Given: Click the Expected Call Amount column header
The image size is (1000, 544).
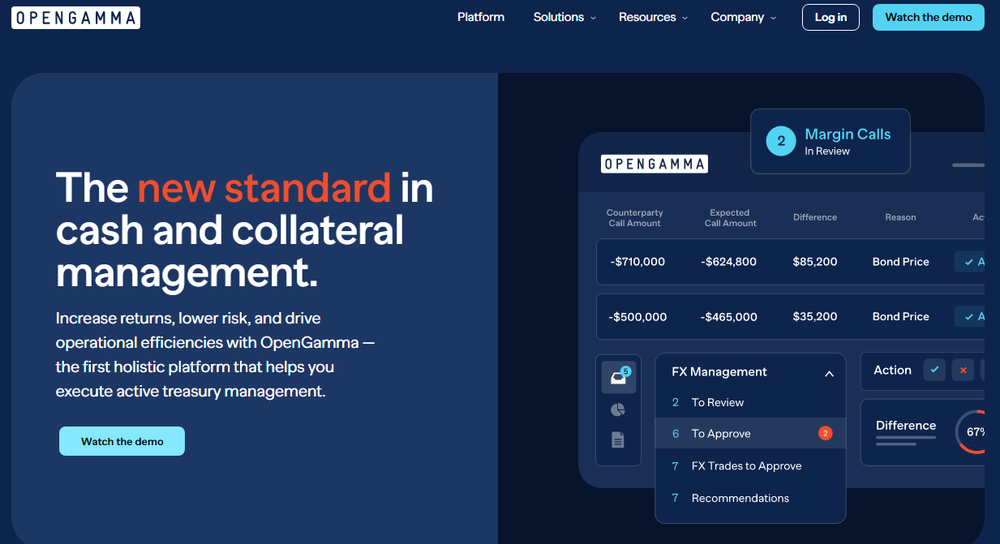Looking at the screenshot, I should tap(730, 217).
